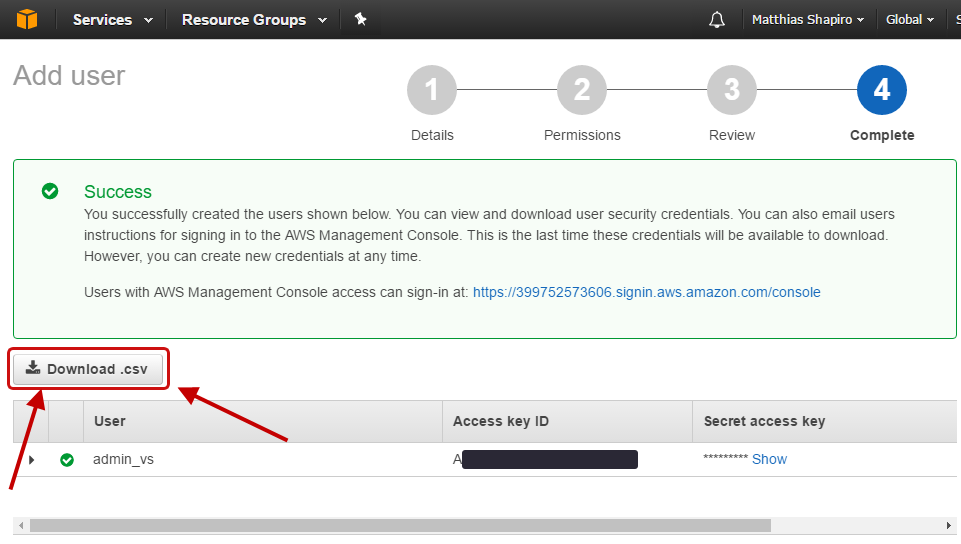Expand the Services dropdown menu

coord(112,20)
